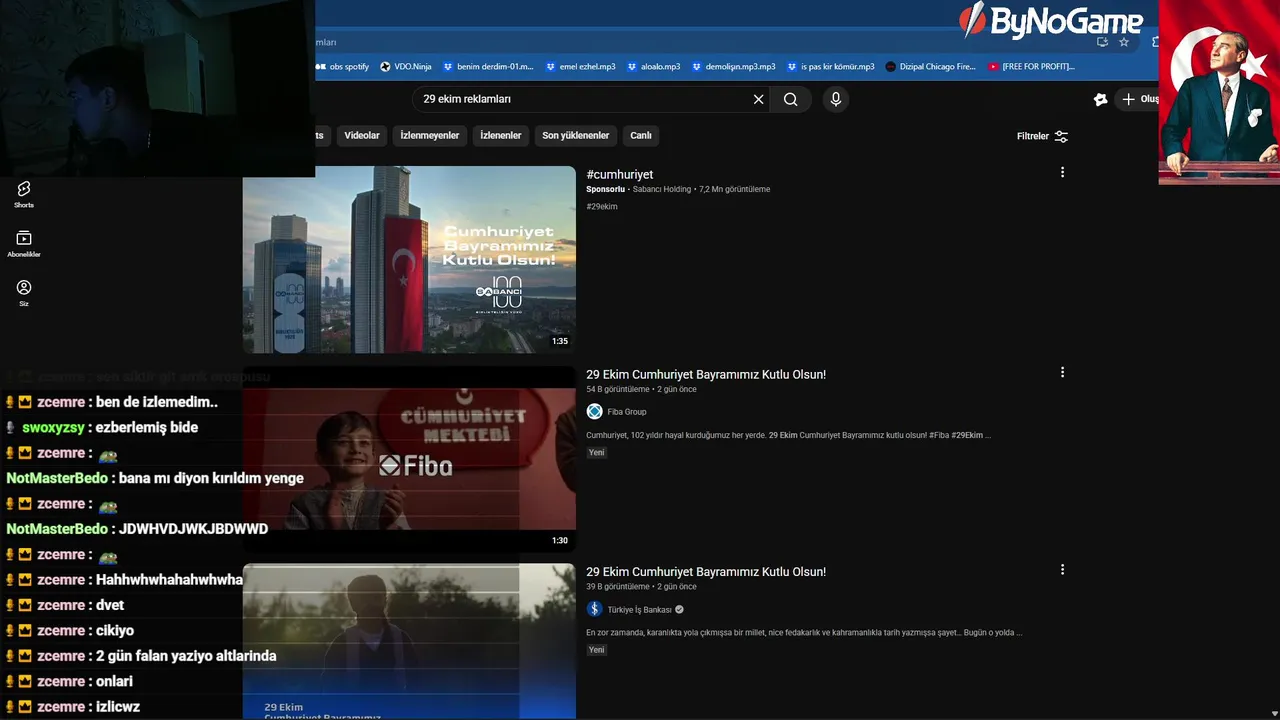Screen dimensions: 1280x720
Task: Open is pas kir kömür.mp3 bookmark
Action: [831, 67]
